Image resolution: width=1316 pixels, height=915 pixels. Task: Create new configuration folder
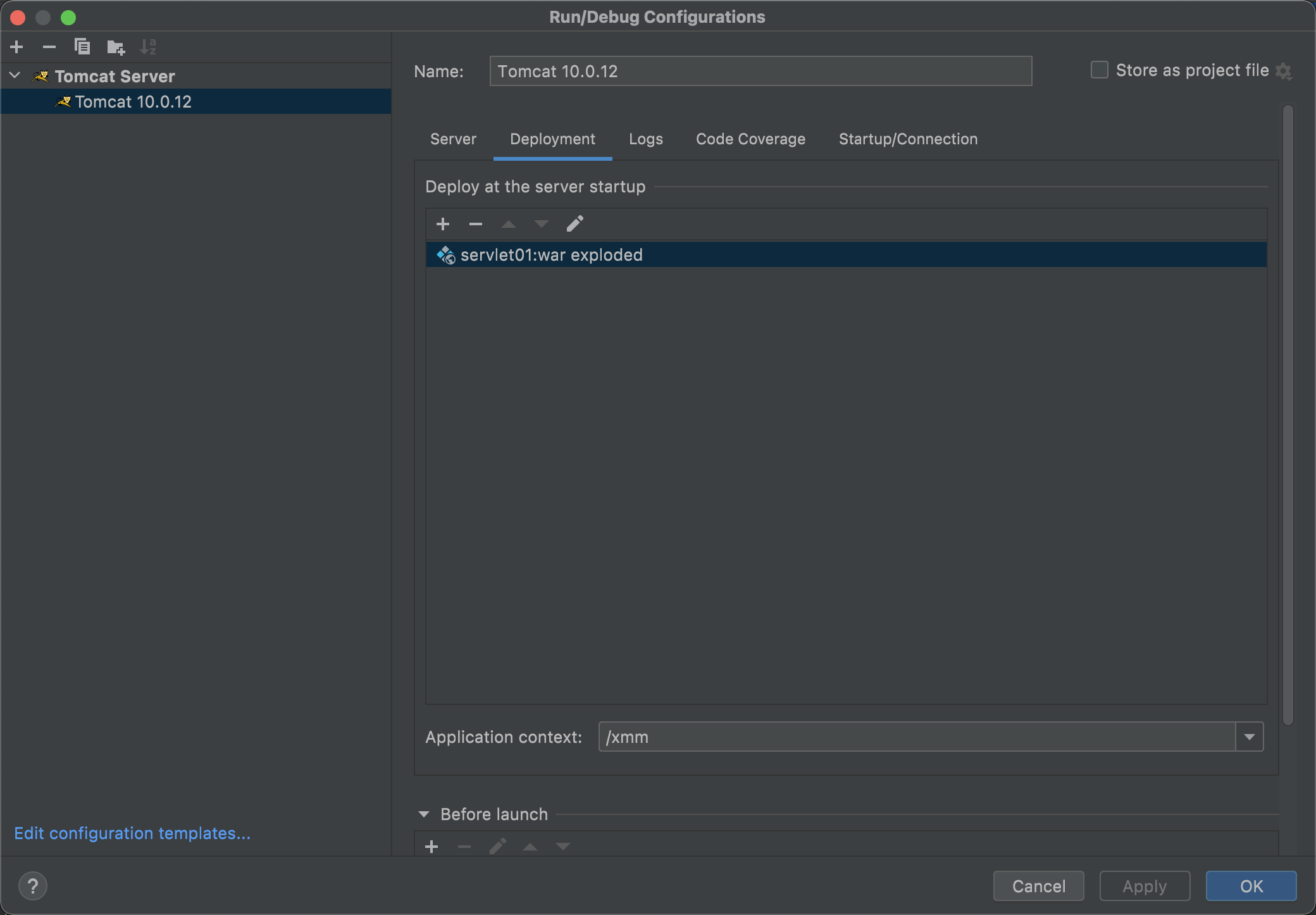(116, 47)
